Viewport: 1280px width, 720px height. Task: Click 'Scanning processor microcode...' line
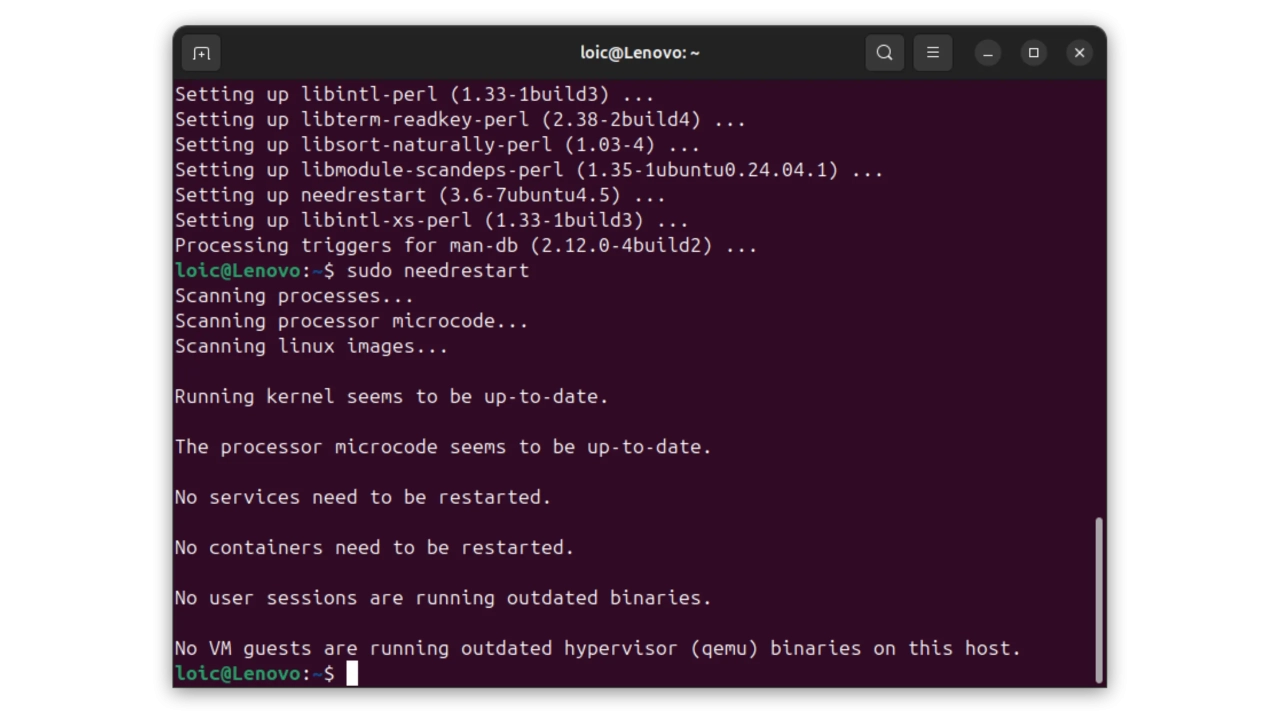(x=351, y=321)
